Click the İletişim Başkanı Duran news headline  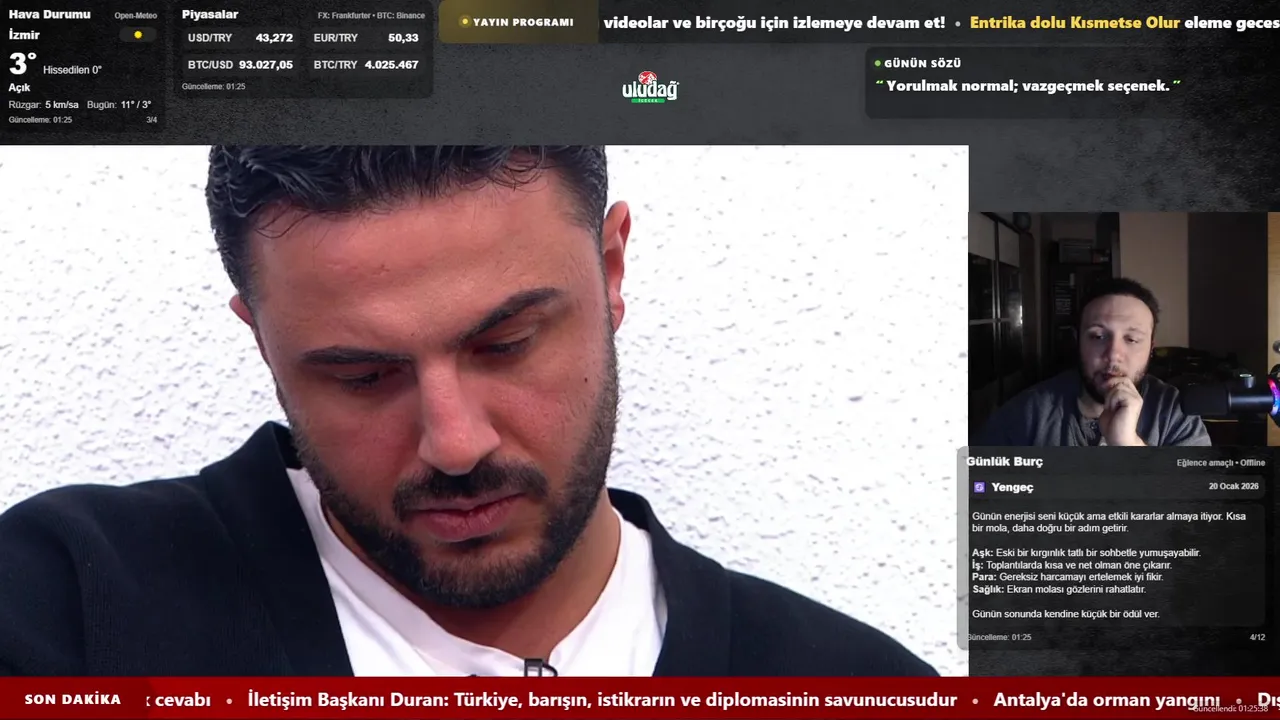602,700
